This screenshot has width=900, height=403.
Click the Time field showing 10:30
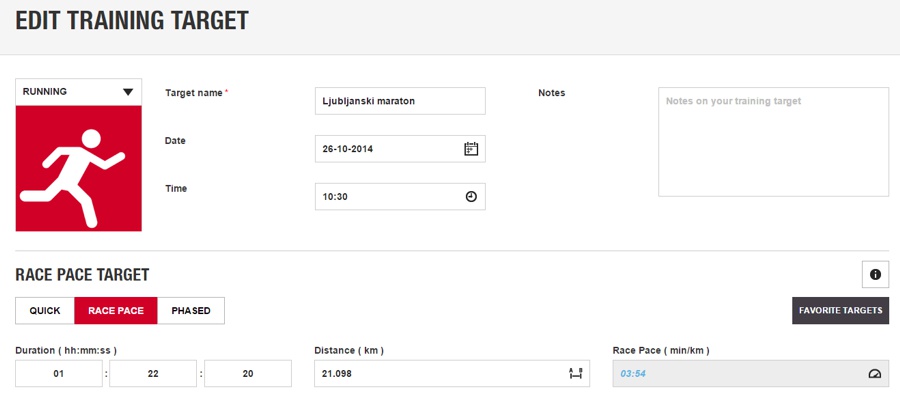coord(400,196)
